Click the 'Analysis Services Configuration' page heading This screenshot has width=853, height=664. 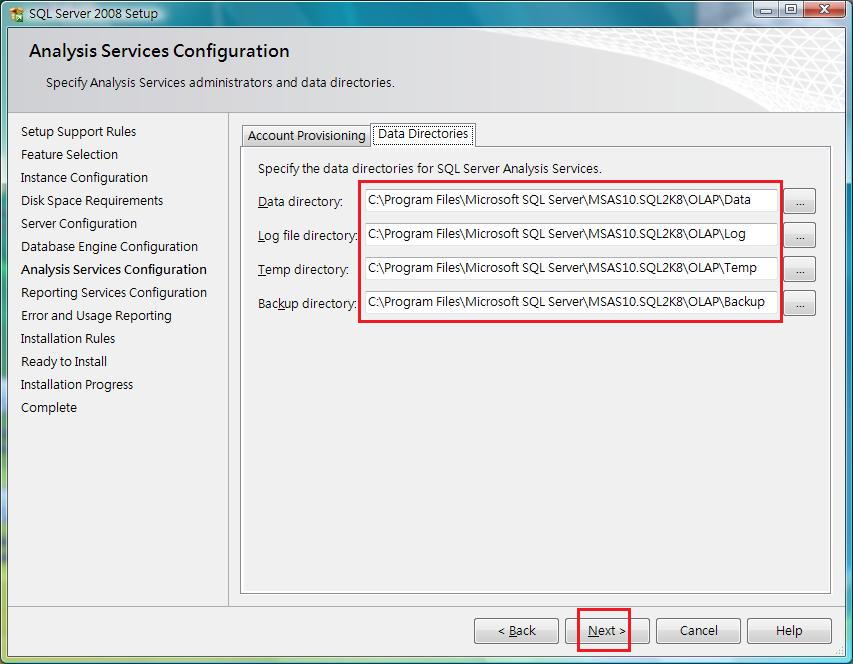pos(159,51)
